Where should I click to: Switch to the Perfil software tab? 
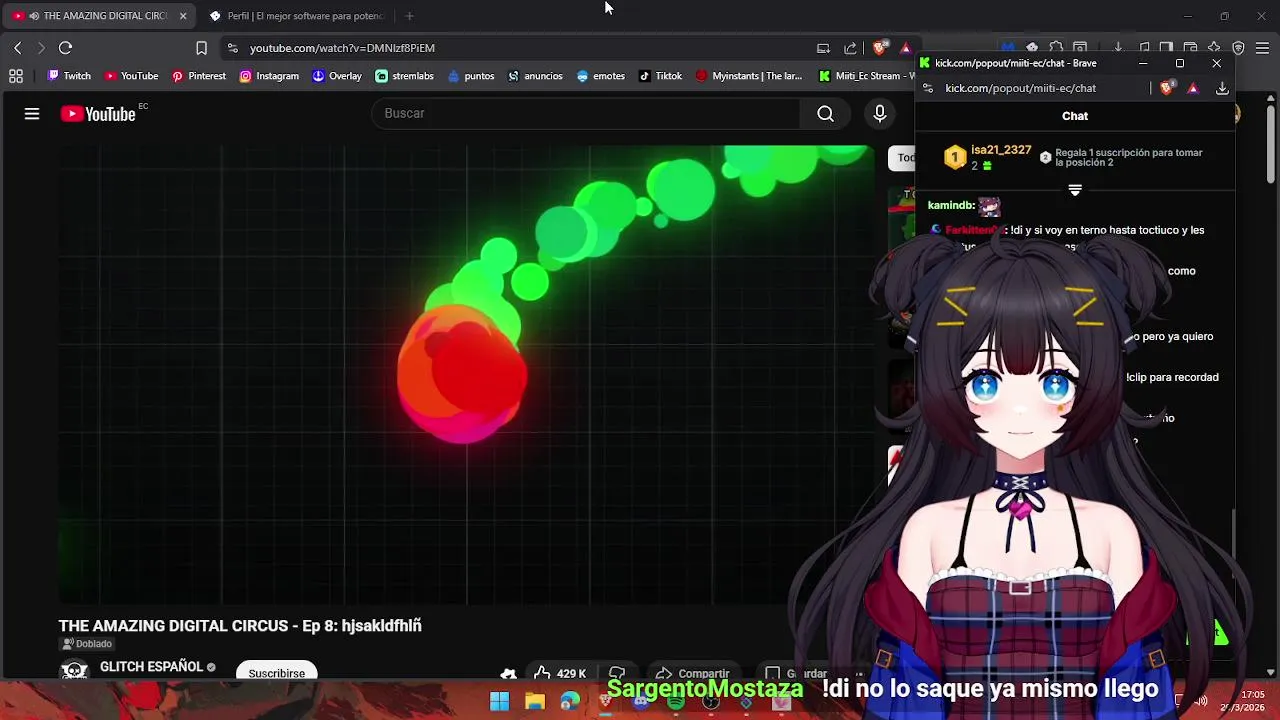pos(296,16)
